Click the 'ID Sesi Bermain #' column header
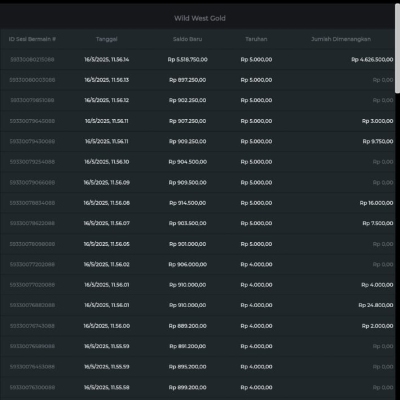Viewport: 400px width, 400px height. click(32, 39)
